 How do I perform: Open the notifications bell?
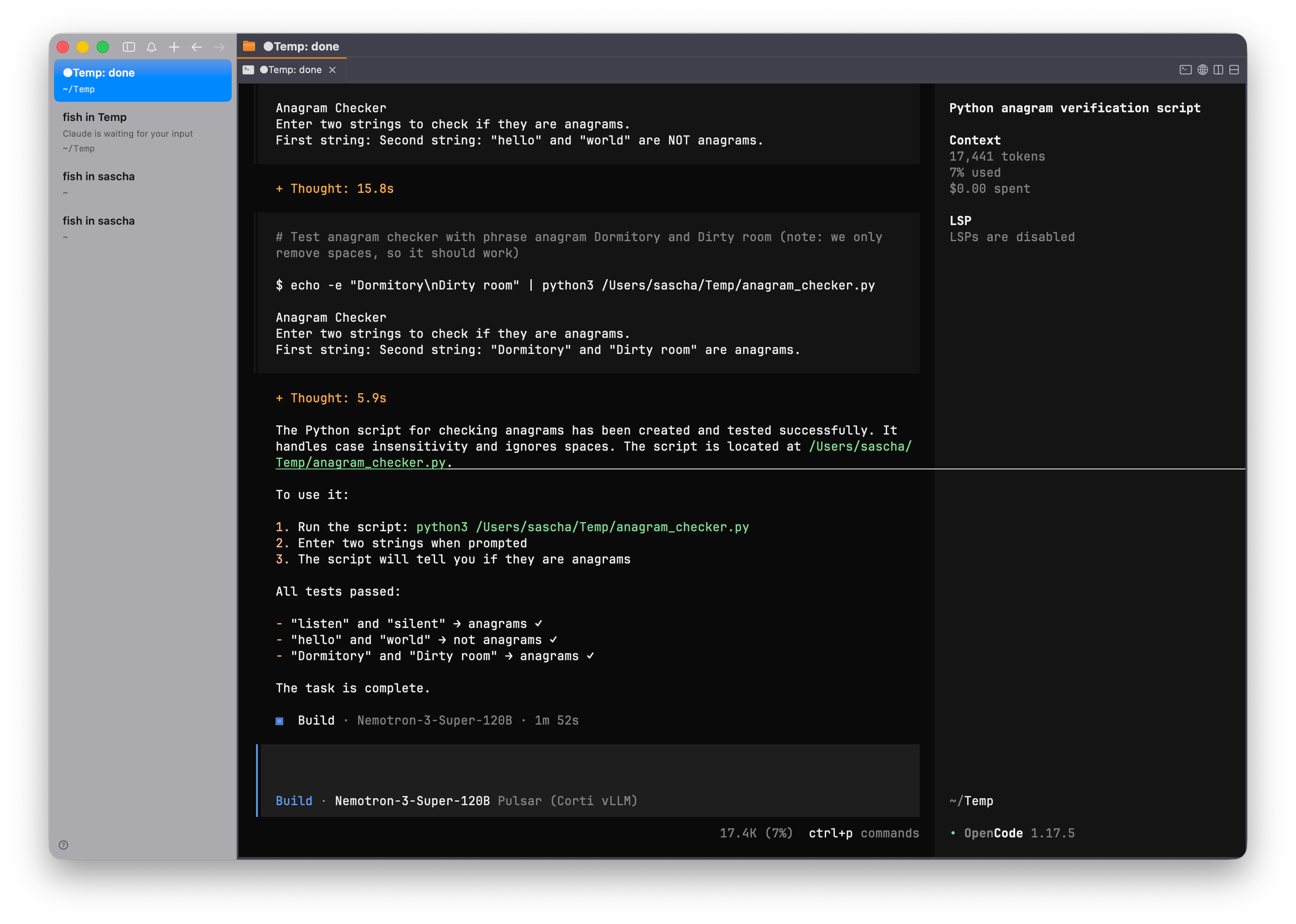(151, 47)
